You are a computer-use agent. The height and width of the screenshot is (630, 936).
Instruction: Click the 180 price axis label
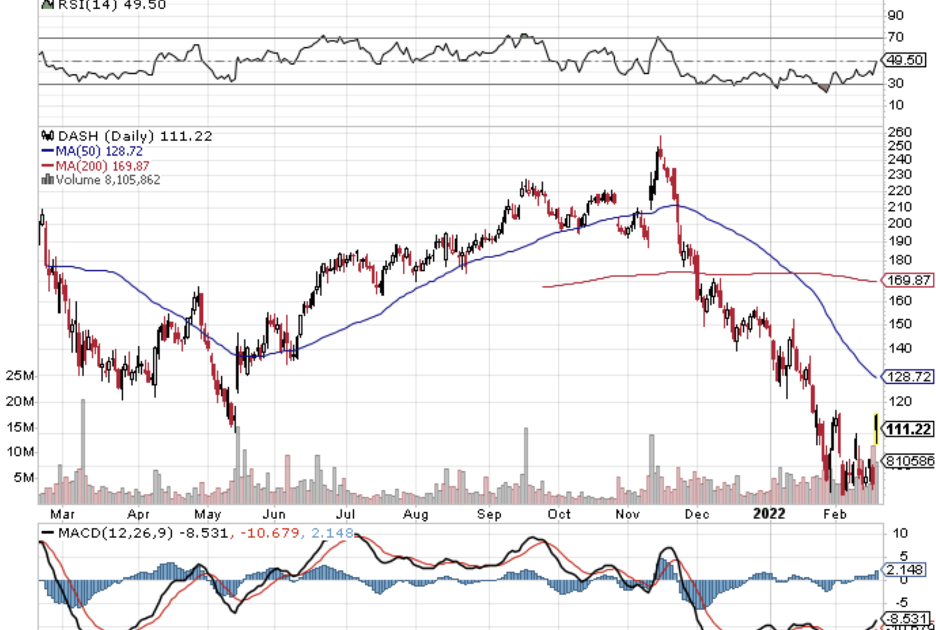pos(899,260)
